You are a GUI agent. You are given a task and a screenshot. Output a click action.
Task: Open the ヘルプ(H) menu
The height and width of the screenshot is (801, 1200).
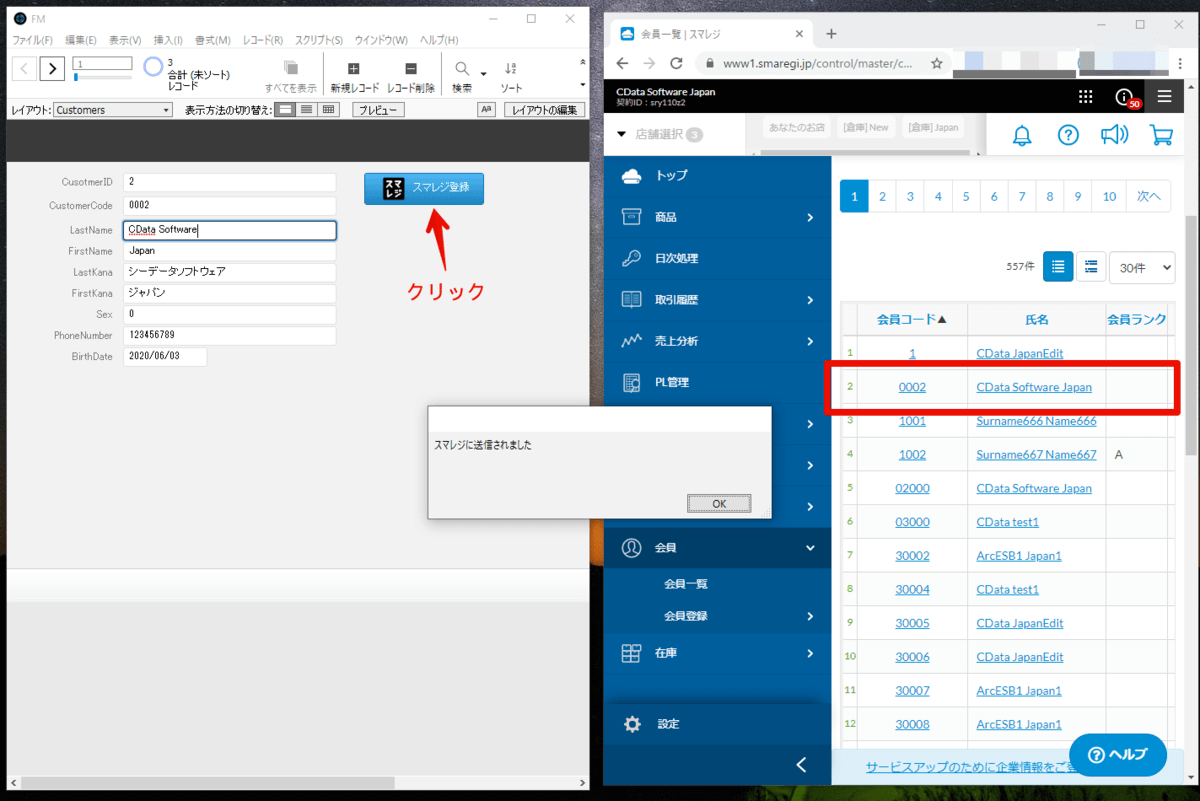tap(439, 40)
